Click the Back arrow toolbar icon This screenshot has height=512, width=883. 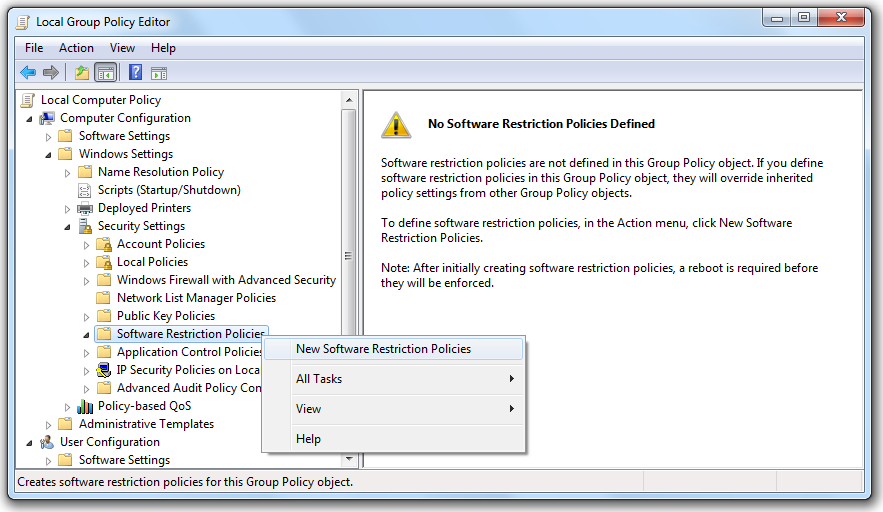tap(28, 73)
